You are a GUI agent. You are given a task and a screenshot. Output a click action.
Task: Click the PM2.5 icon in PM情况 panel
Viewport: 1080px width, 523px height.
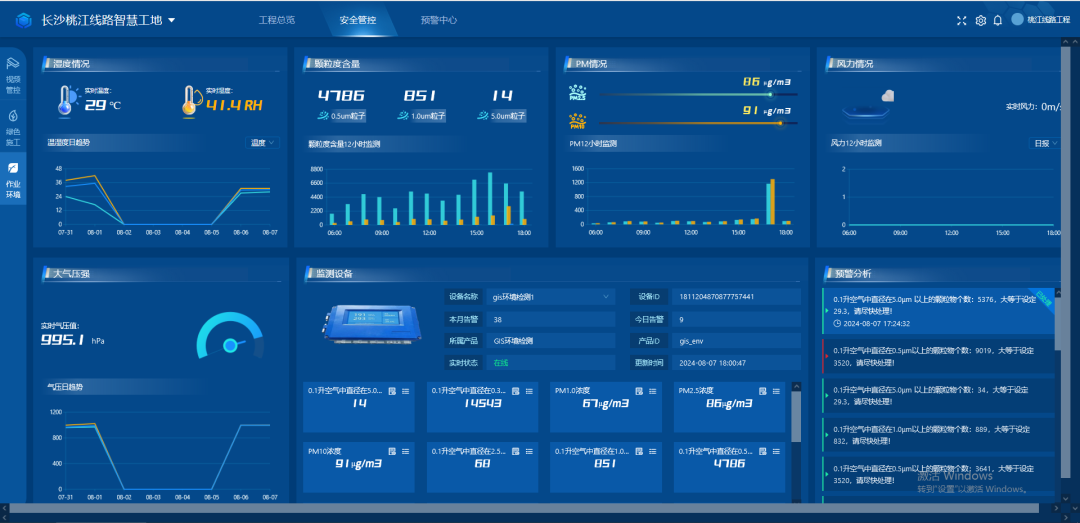578,93
